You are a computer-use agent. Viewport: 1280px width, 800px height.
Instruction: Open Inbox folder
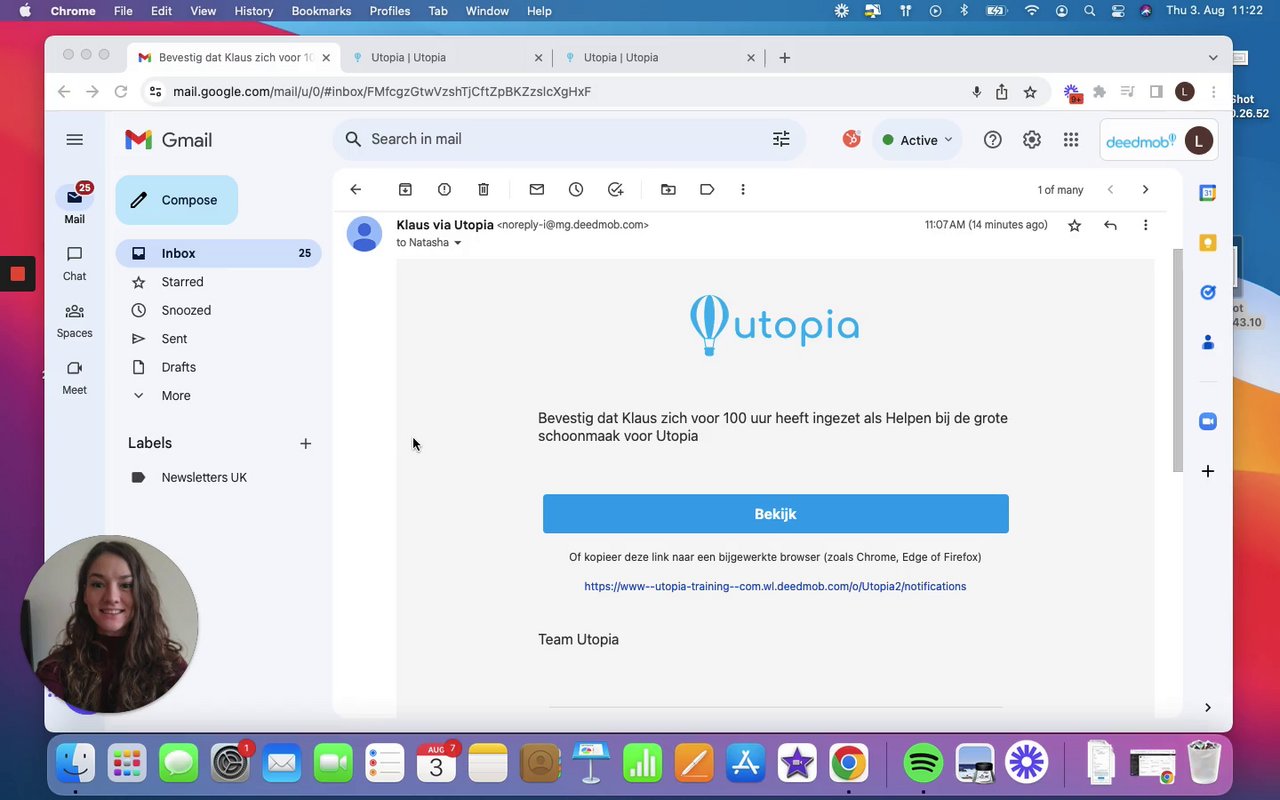click(218, 253)
